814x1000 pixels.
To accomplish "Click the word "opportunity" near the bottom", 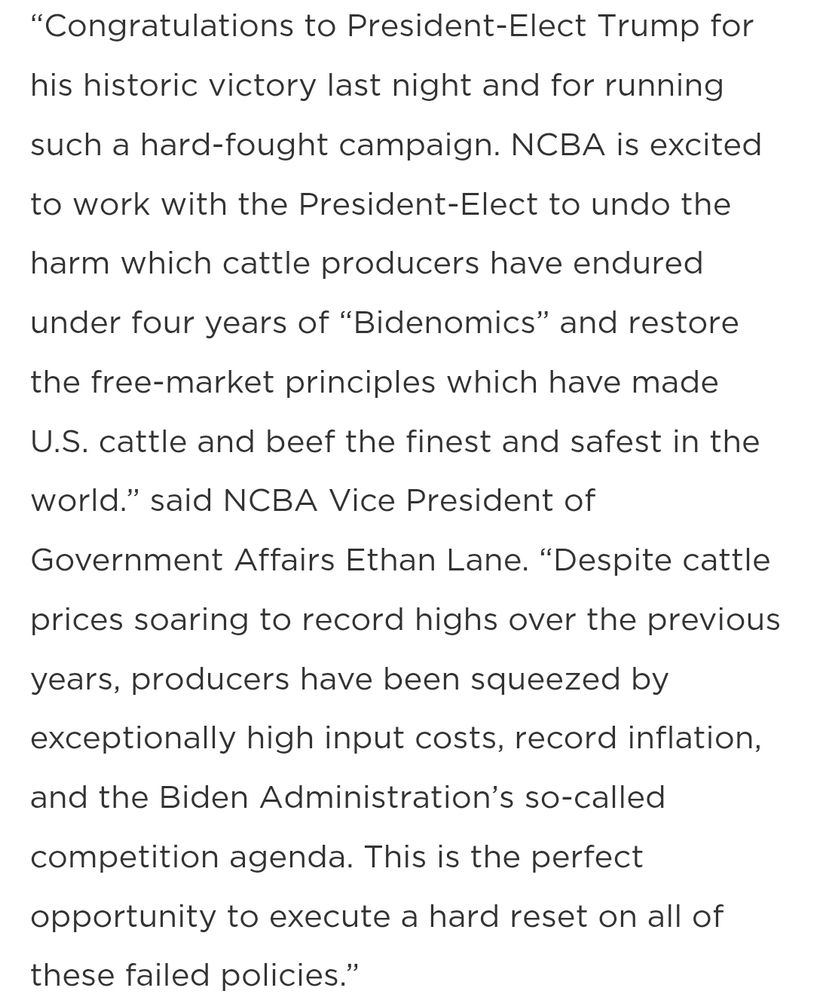I will [x=124, y=917].
